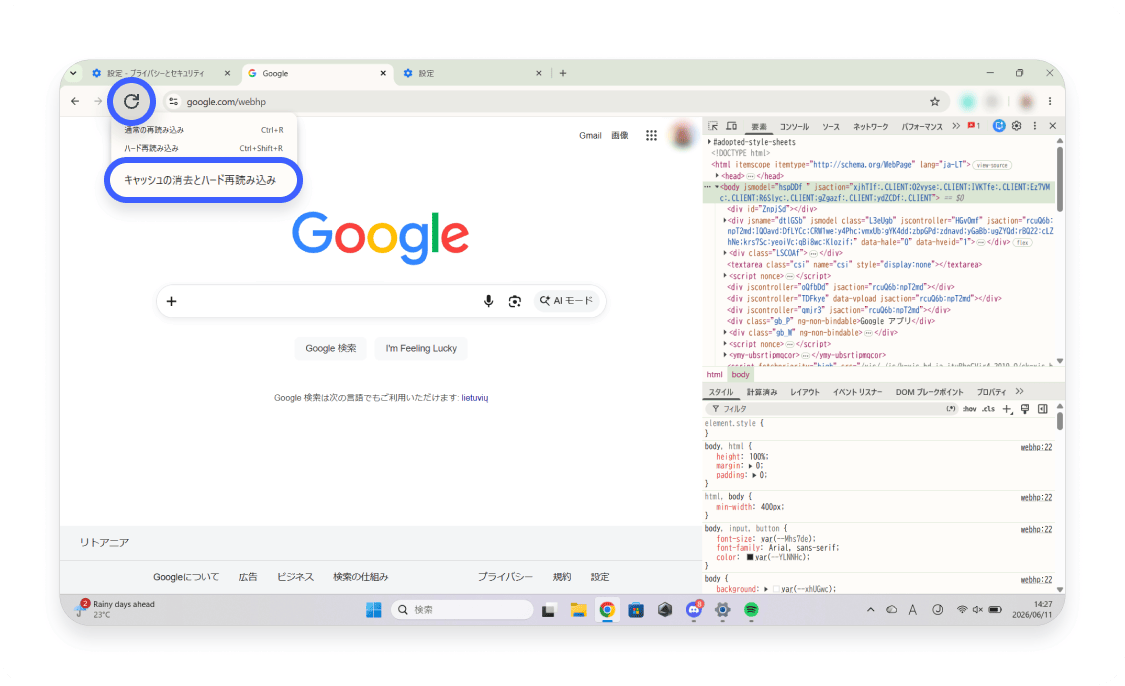The width and height of the screenshot is (1125, 686).
Task: Open Spotify from the taskbar
Action: [751, 610]
